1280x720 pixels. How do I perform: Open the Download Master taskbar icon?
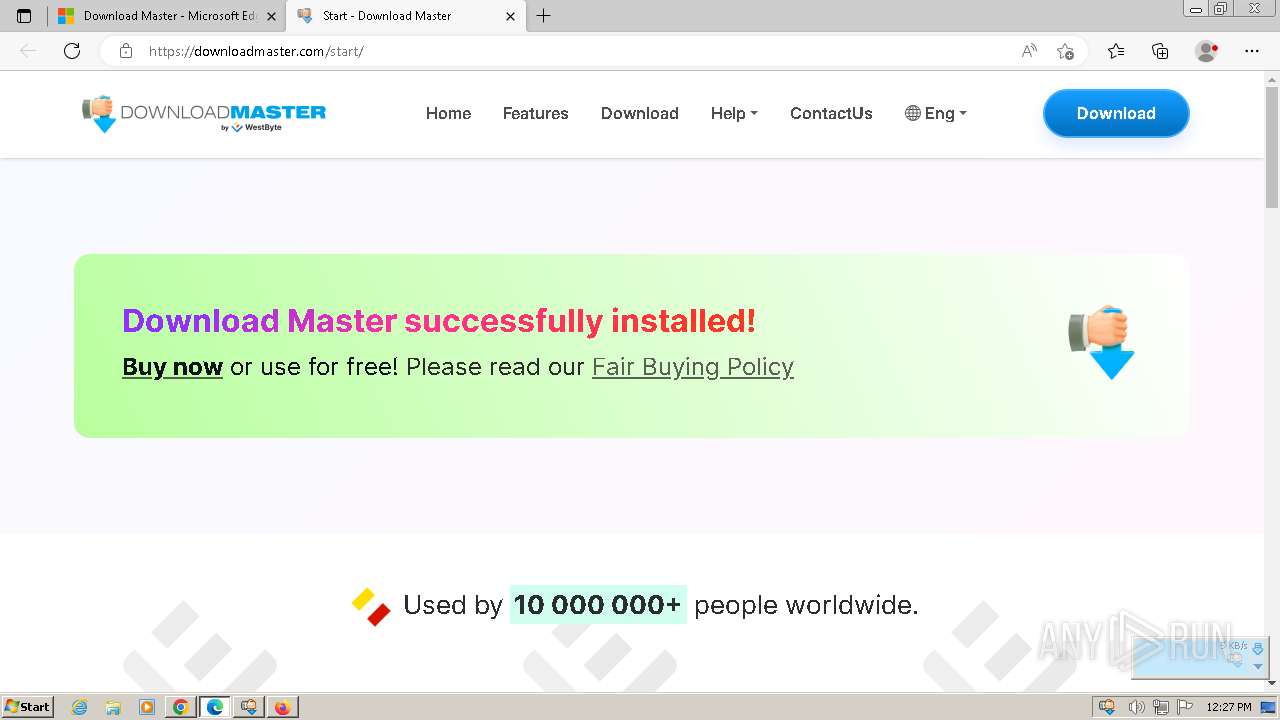click(248, 707)
